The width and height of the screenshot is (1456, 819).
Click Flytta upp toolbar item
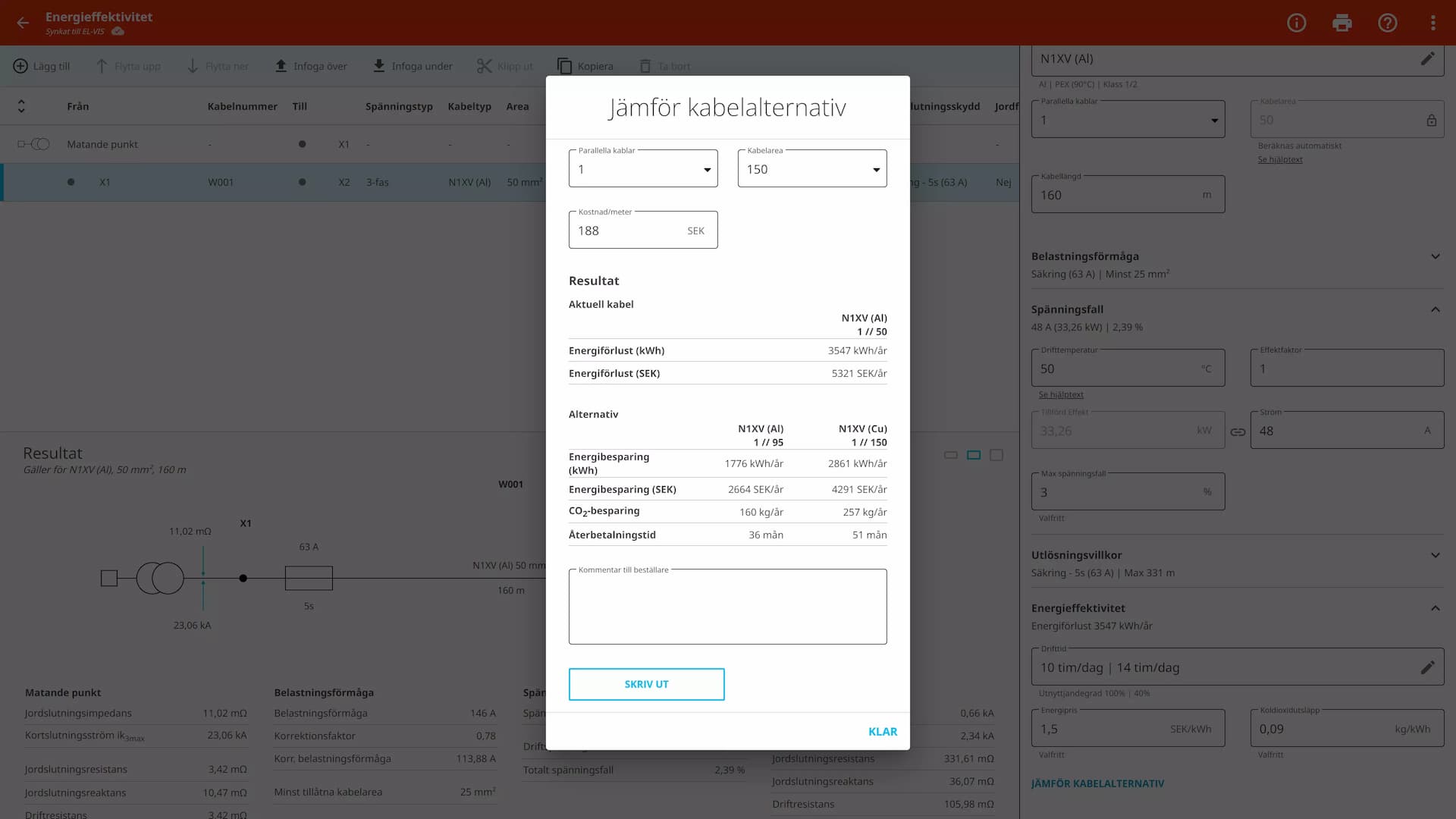(x=128, y=66)
